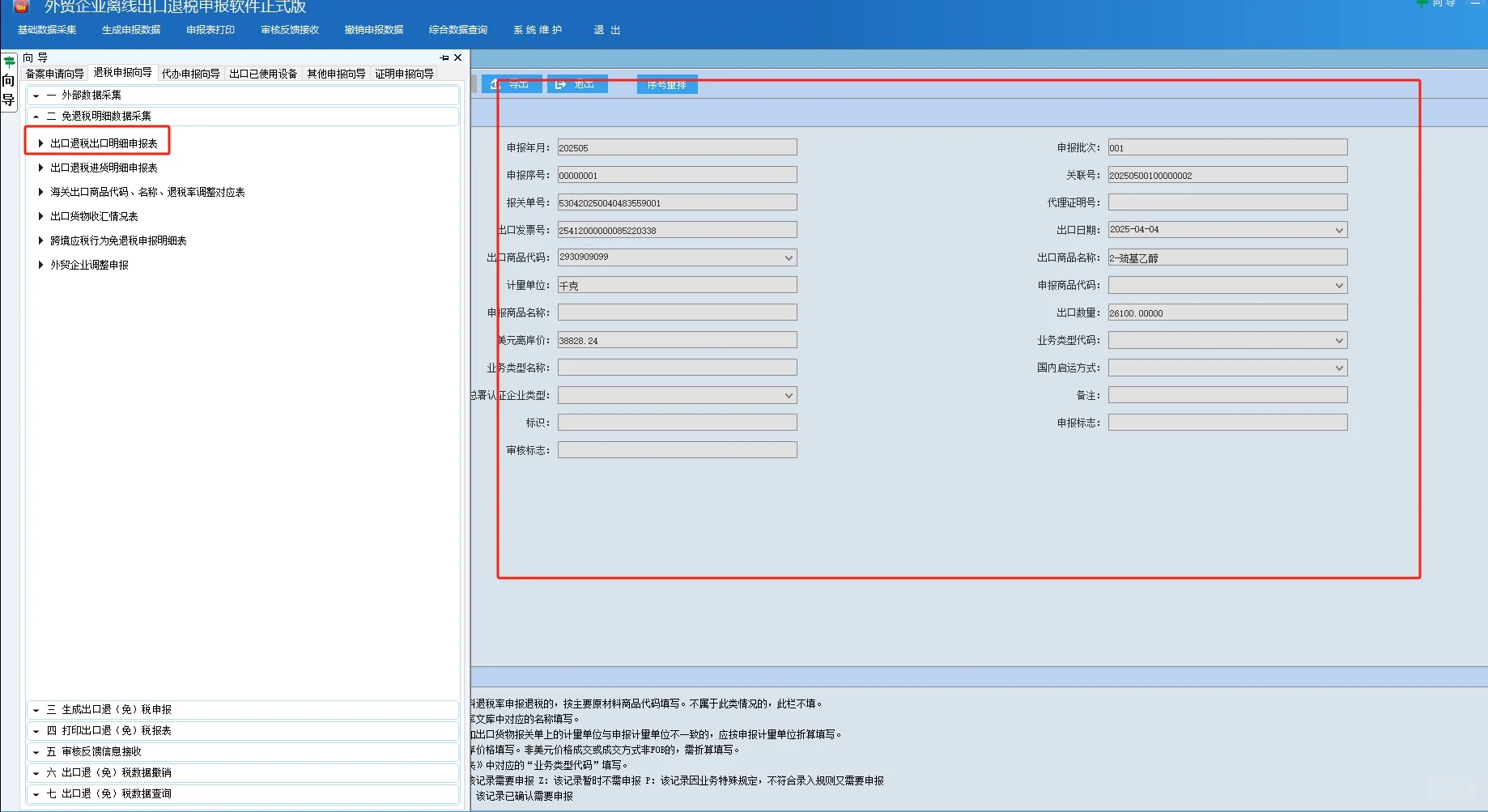Viewport: 1488px width, 812px height.
Task: Open the 国内启运方式 dropdown
Action: pos(1339,368)
